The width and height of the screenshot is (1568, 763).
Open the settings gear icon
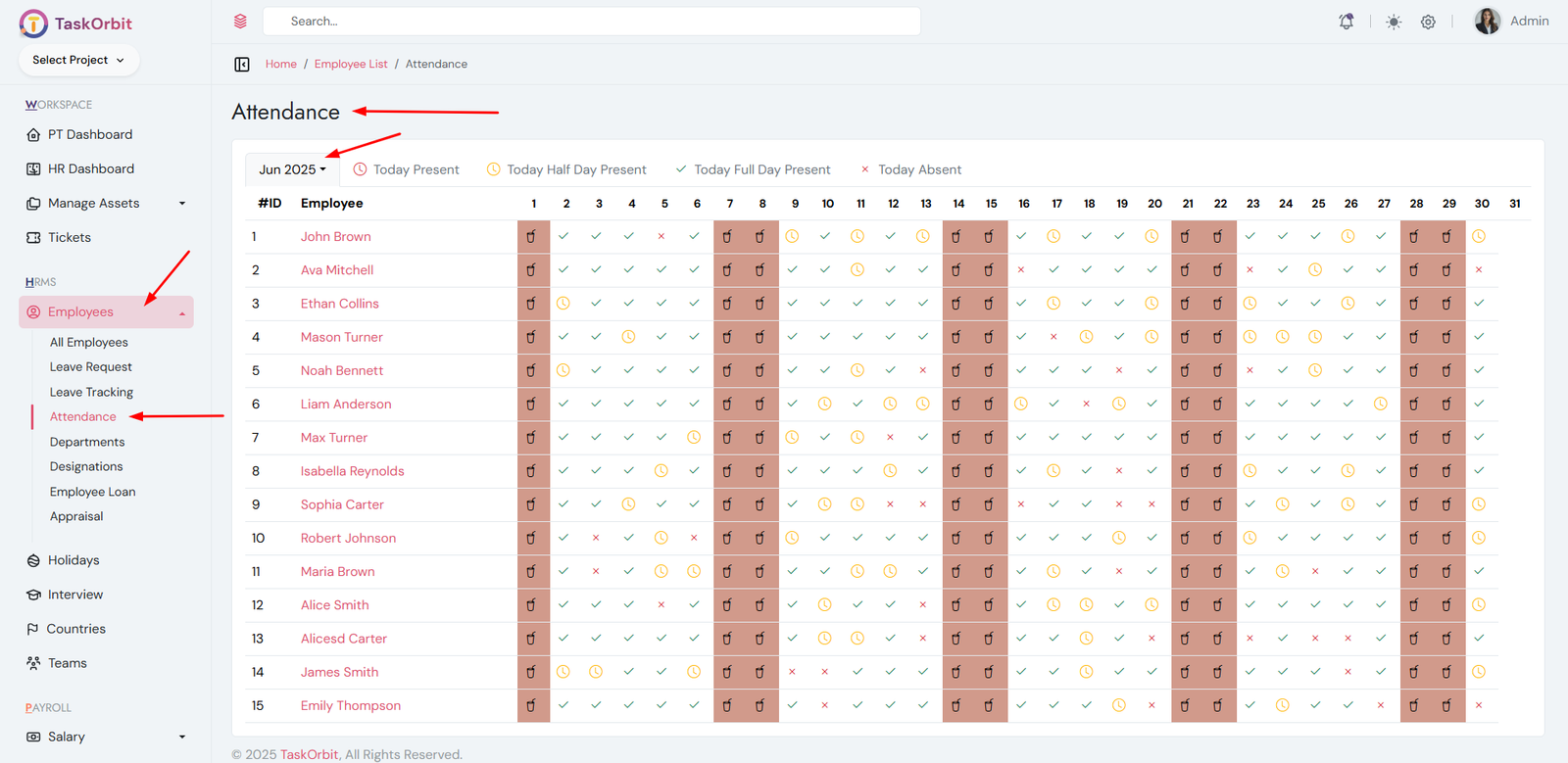(1428, 22)
